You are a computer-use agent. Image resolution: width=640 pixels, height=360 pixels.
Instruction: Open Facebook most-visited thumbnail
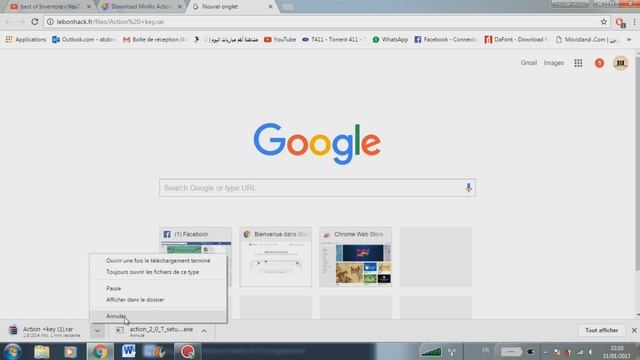[x=196, y=256]
